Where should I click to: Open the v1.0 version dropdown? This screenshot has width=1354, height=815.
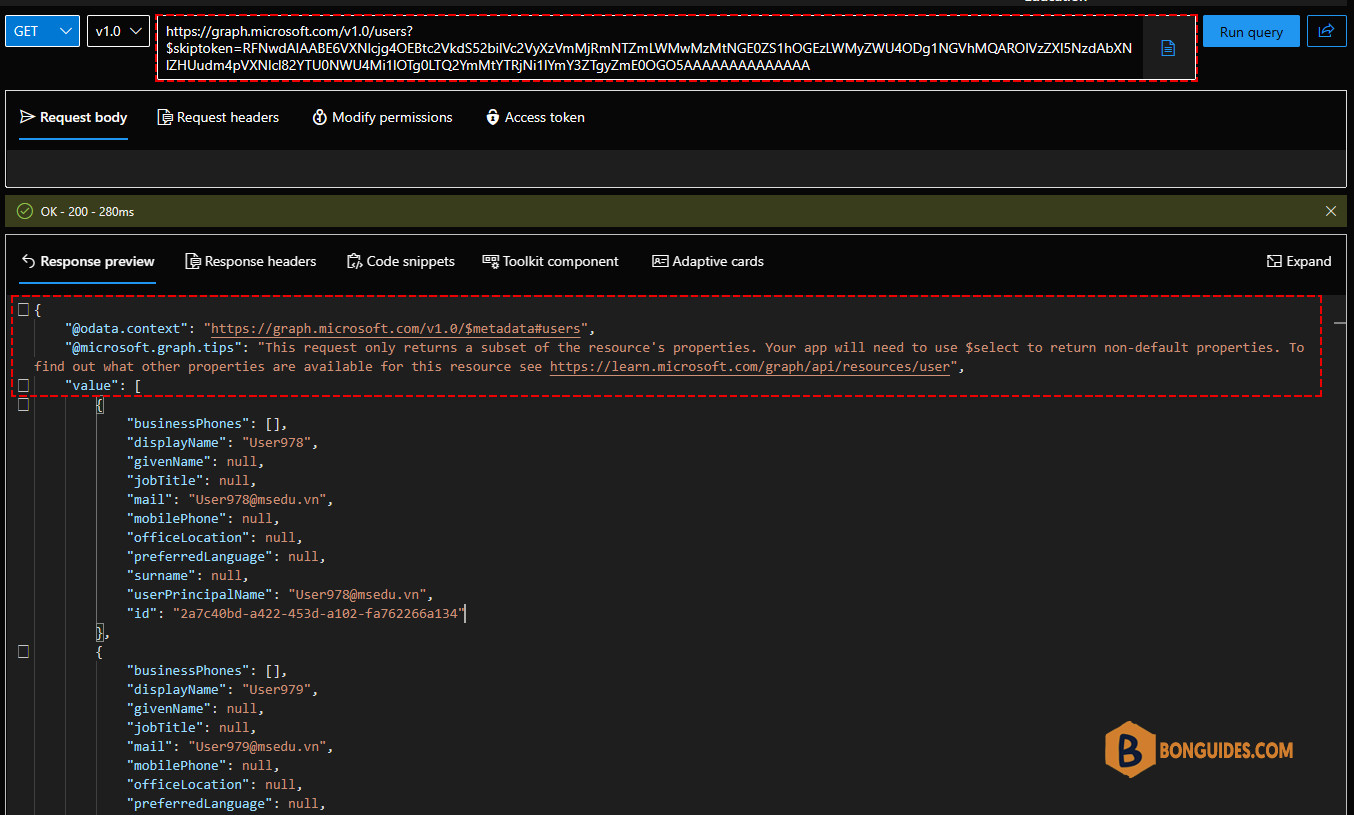pos(119,31)
